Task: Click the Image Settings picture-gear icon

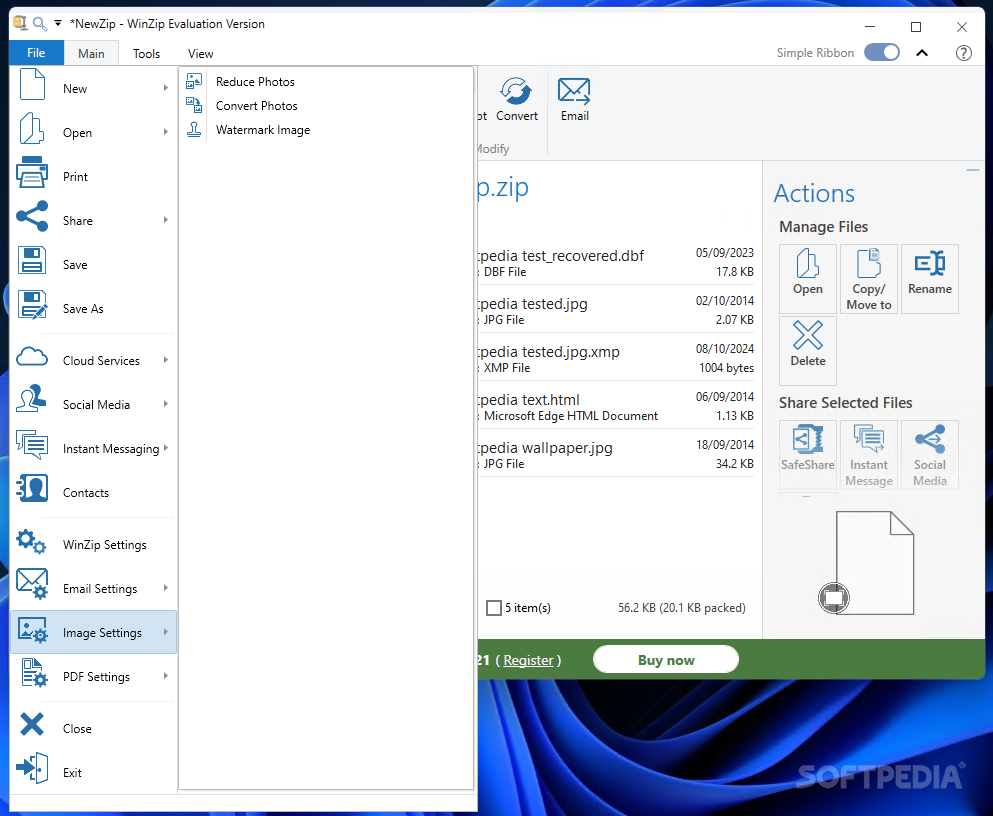Action: [32, 630]
